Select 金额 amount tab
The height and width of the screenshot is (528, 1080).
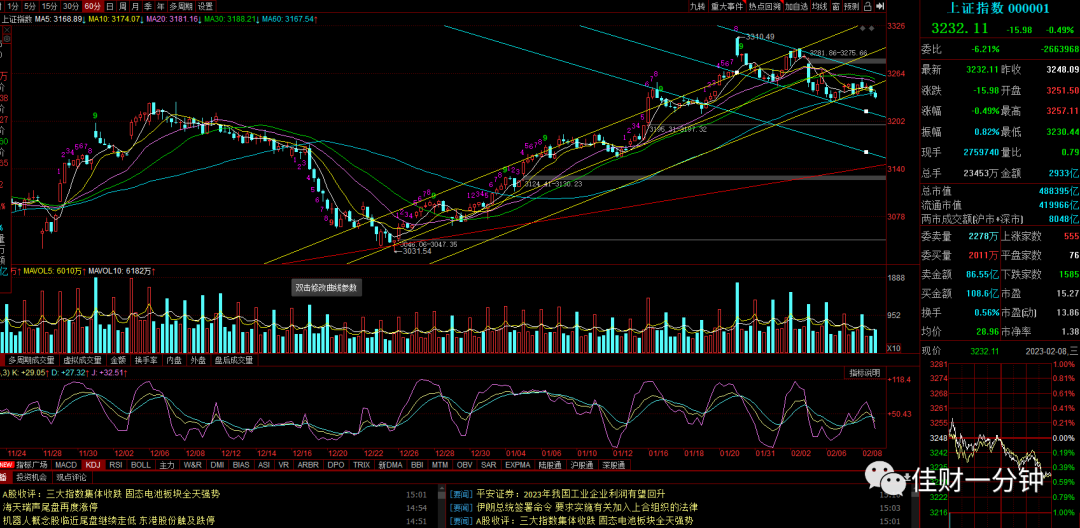pyautogui.click(x=117, y=360)
